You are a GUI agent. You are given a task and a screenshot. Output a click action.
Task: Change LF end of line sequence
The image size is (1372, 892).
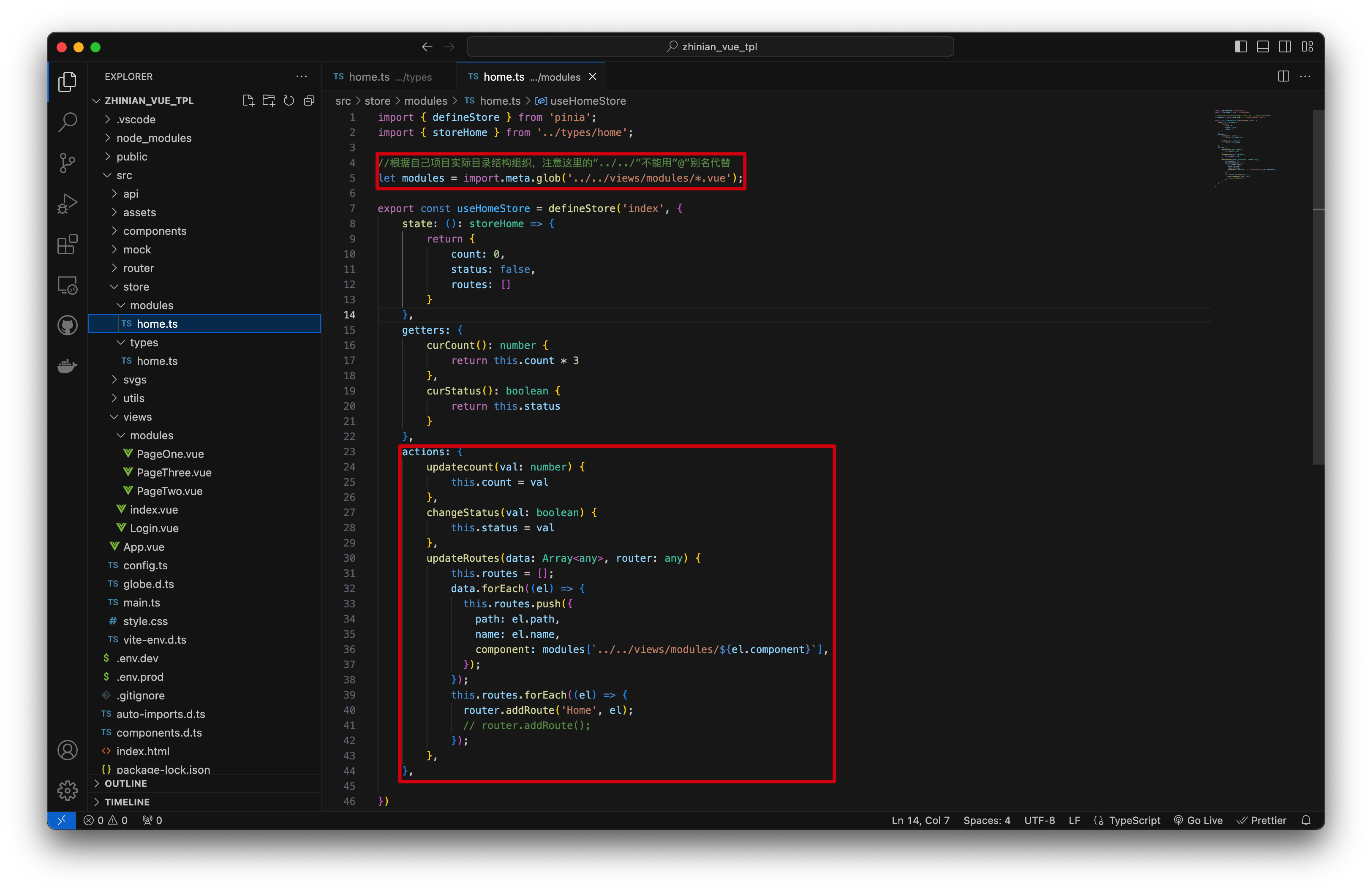(x=1074, y=820)
